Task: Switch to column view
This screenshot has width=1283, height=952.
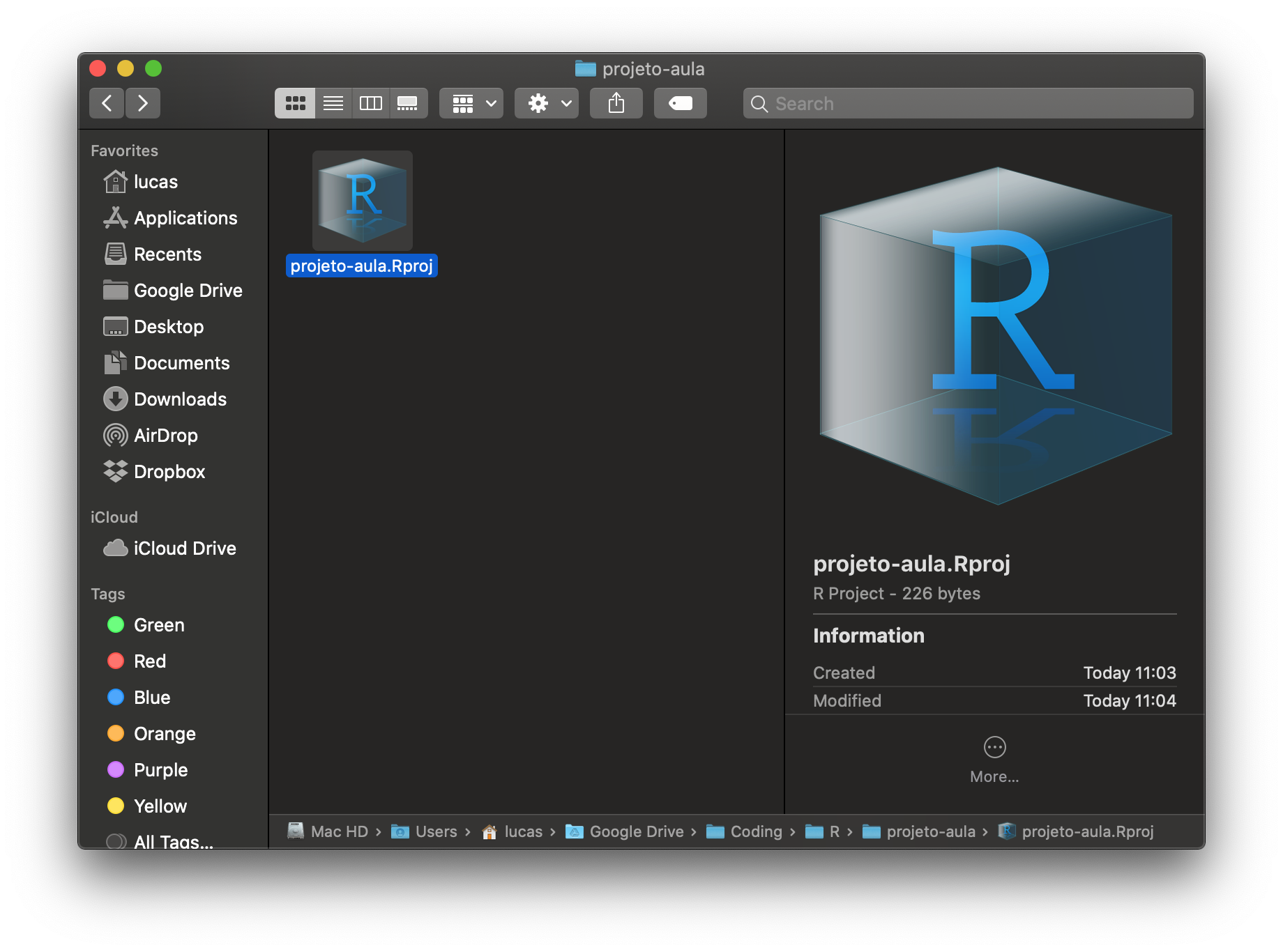Action: [x=370, y=103]
